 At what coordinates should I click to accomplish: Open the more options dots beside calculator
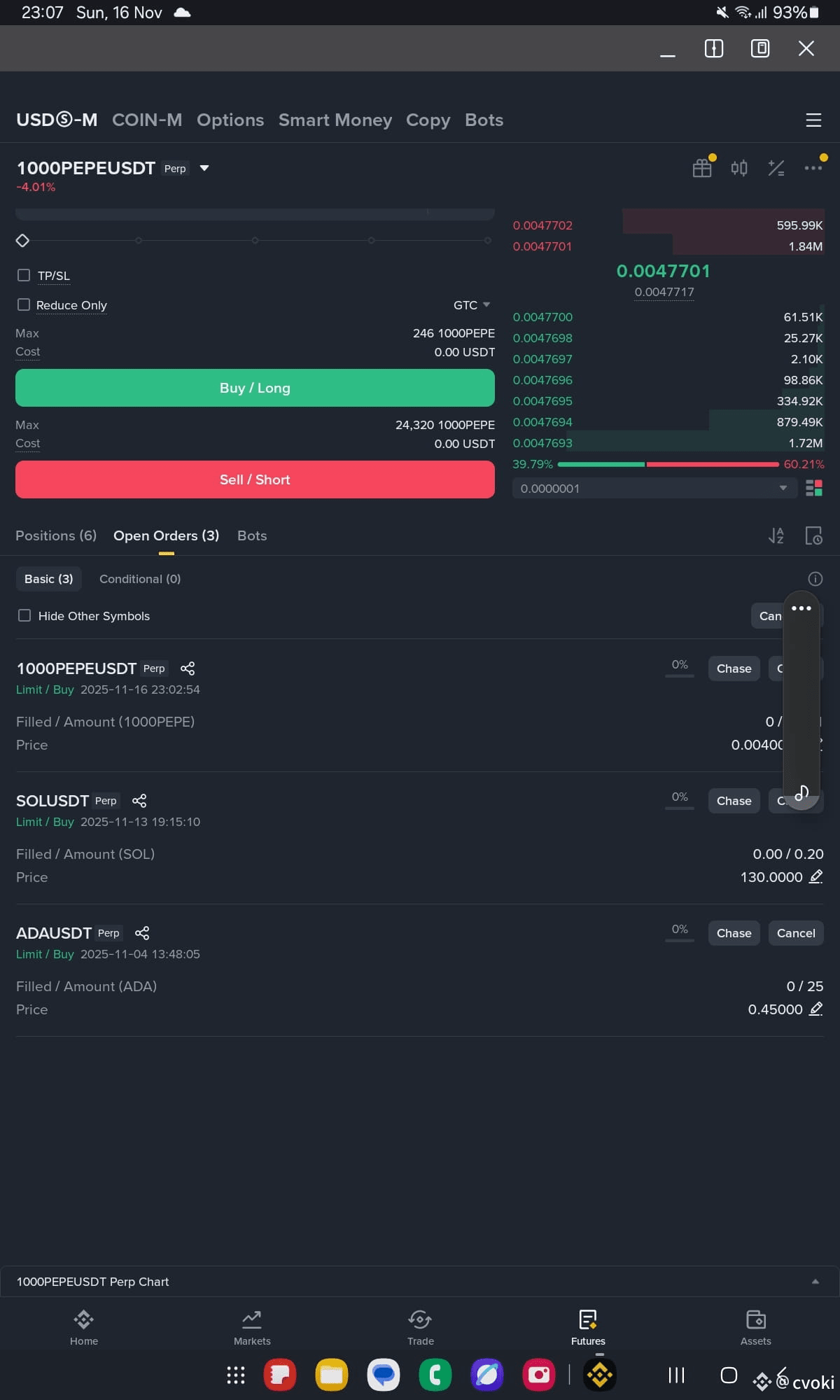(813, 168)
